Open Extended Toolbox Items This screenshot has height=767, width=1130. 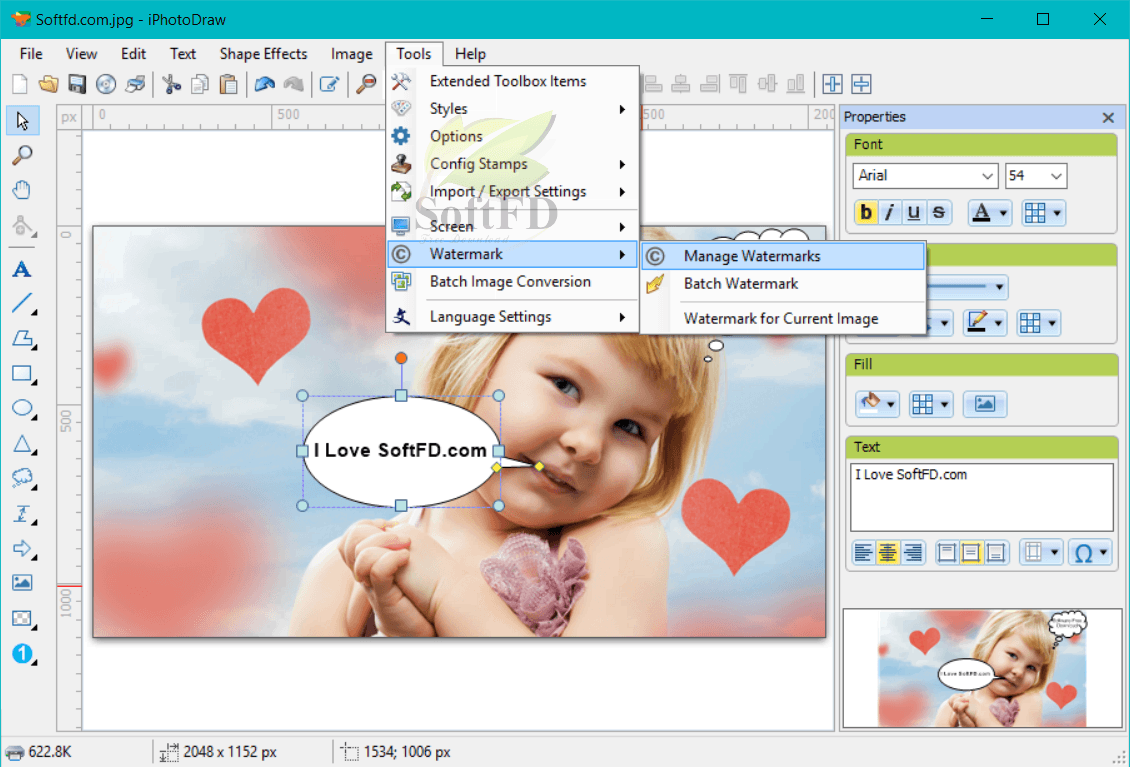click(512, 81)
